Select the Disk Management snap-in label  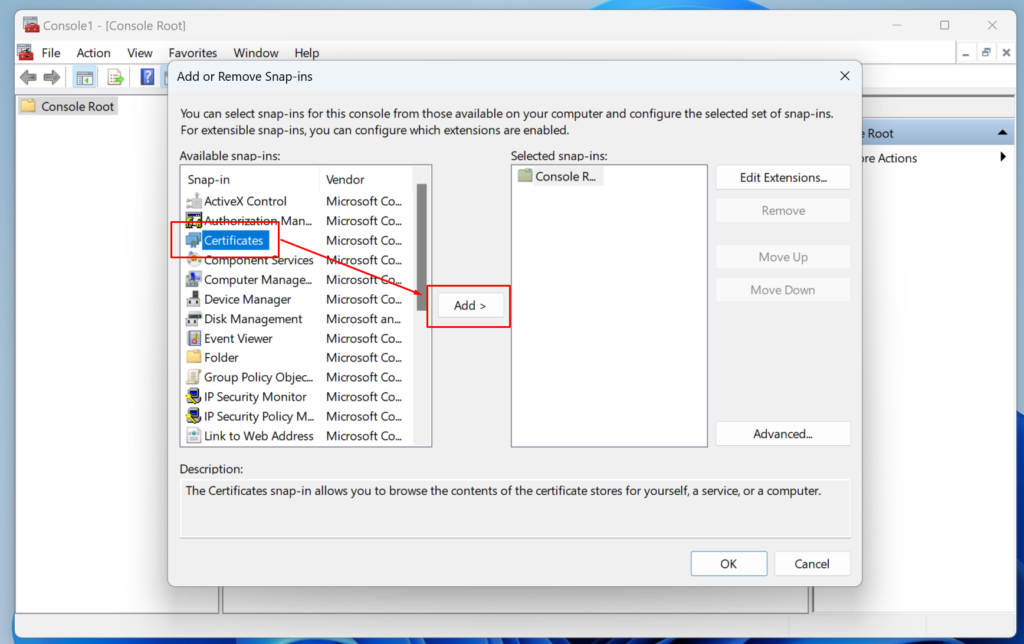pos(253,319)
